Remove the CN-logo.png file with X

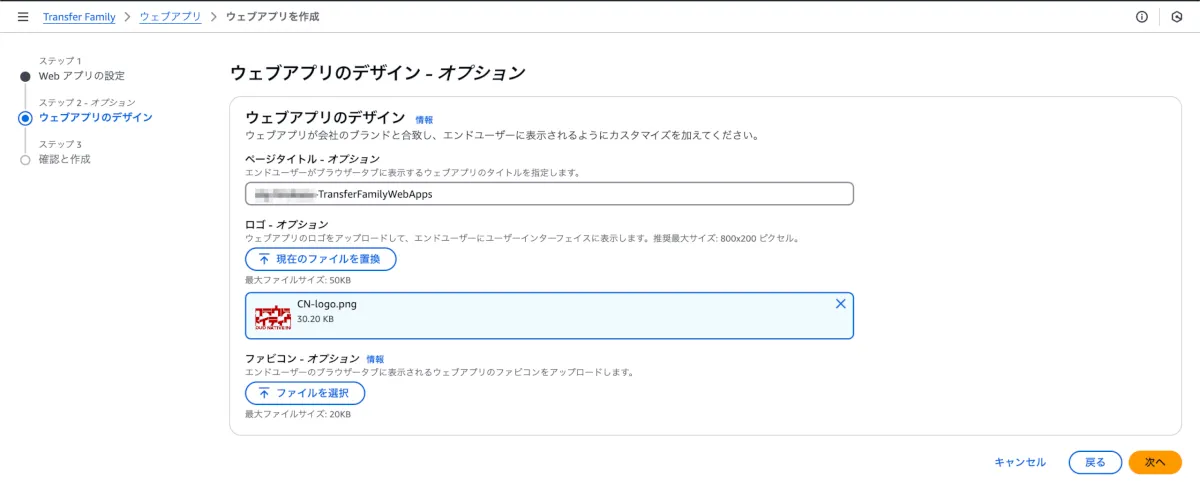pyautogui.click(x=840, y=304)
